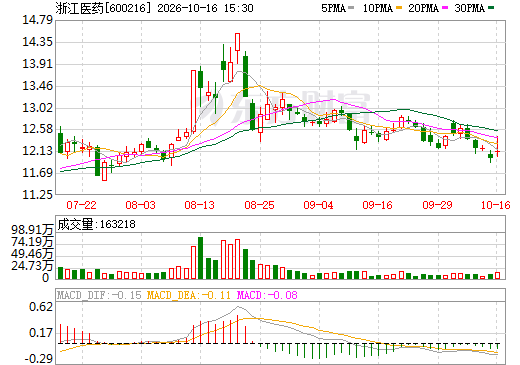Click the 5PMA legend label
Viewport: 520px width, 365px height.
coord(333,8)
